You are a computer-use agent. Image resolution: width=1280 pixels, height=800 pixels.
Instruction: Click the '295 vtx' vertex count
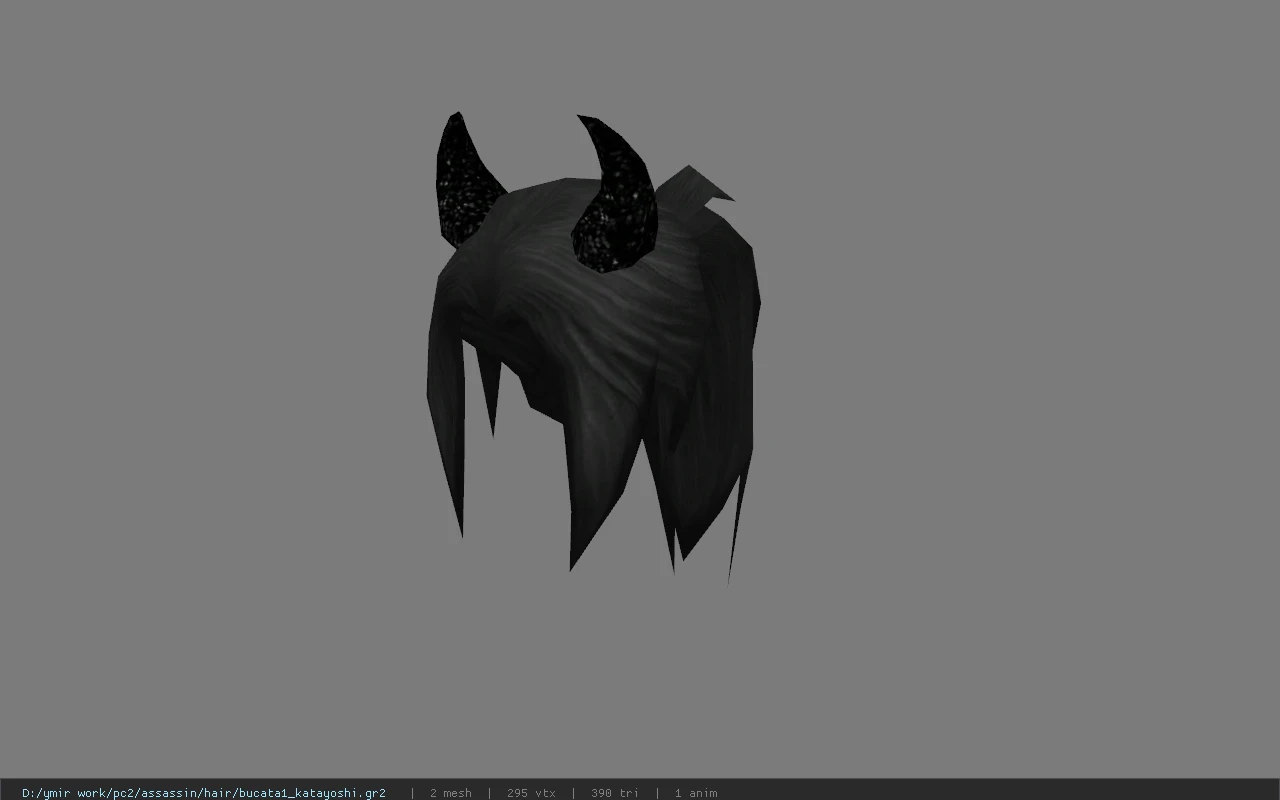click(x=531, y=793)
